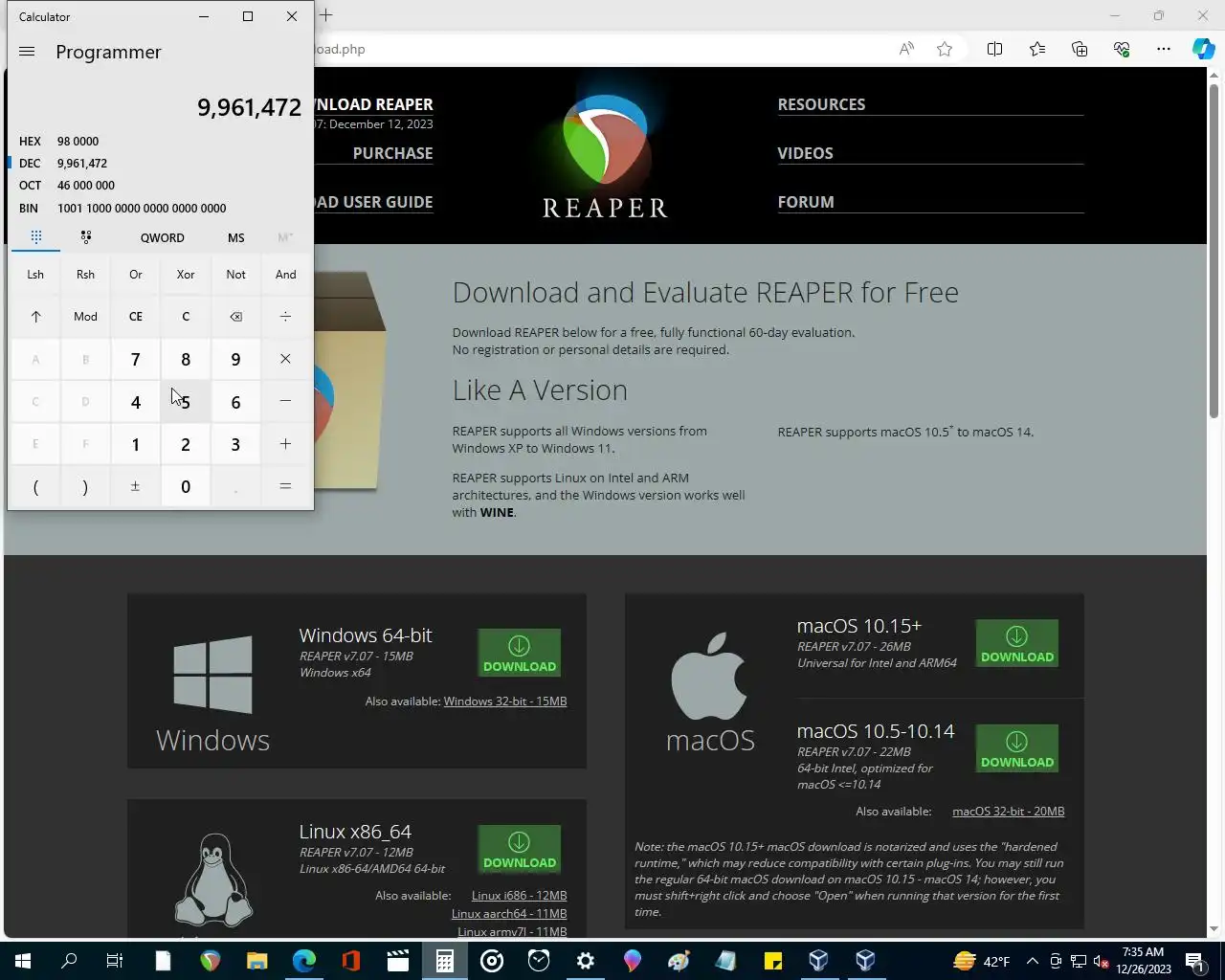Open the weather widget showing 42°F
This screenshot has height=980, width=1225.
[x=982, y=961]
